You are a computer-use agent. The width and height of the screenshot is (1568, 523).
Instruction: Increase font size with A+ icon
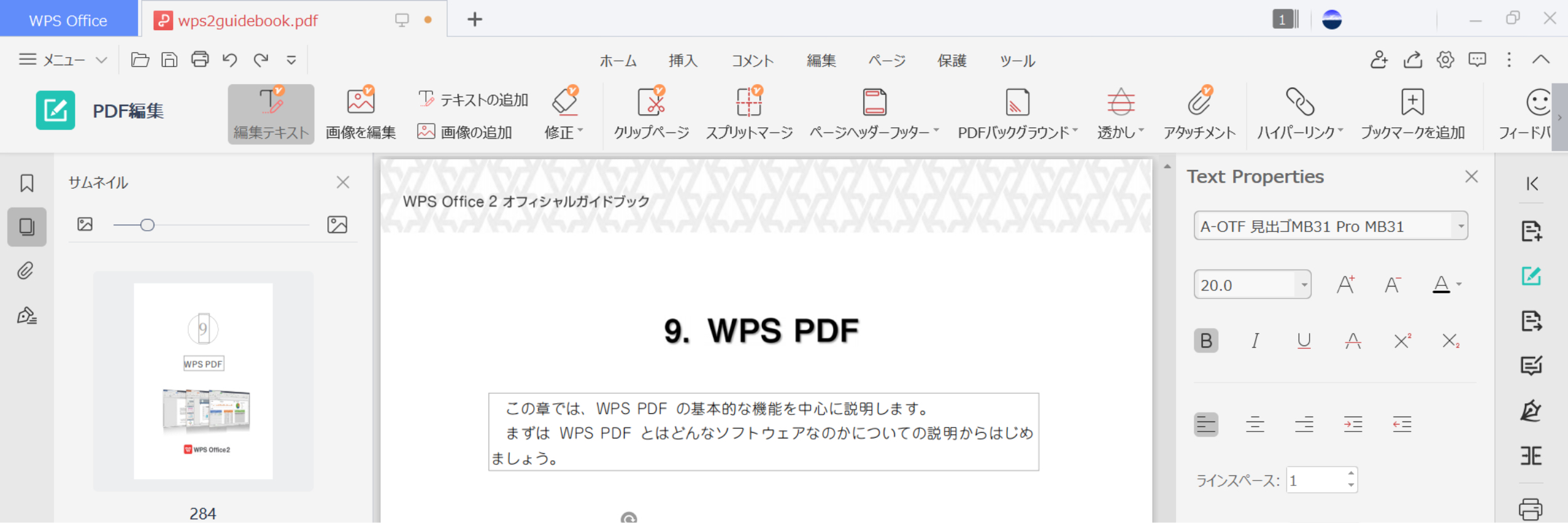(1345, 285)
